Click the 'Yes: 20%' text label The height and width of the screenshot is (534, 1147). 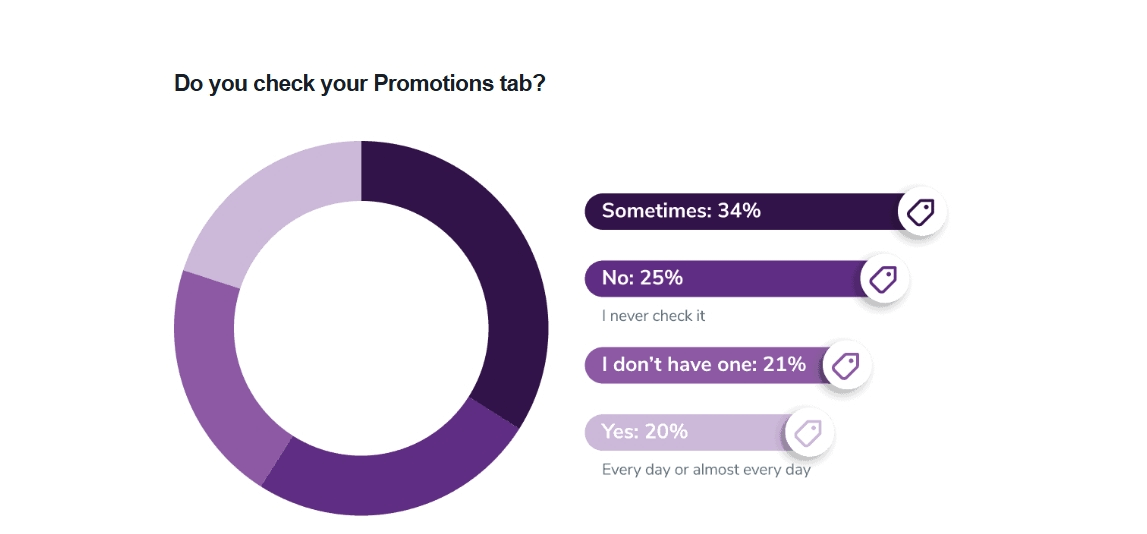pyautogui.click(x=644, y=432)
